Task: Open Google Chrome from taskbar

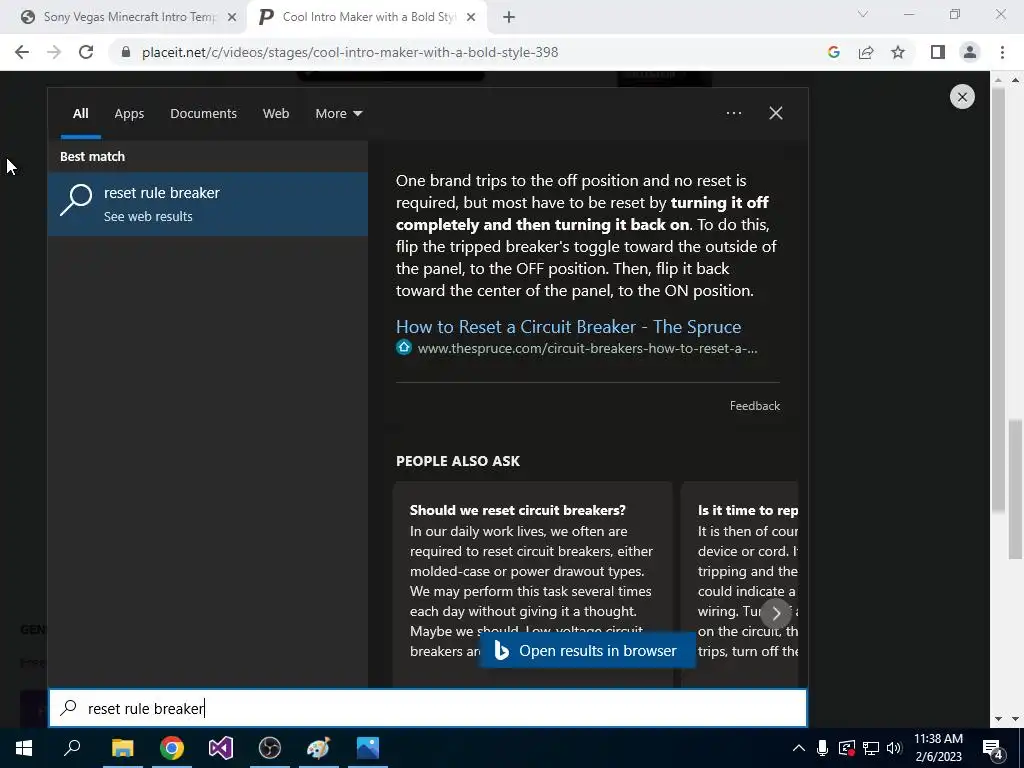Action: [x=172, y=748]
